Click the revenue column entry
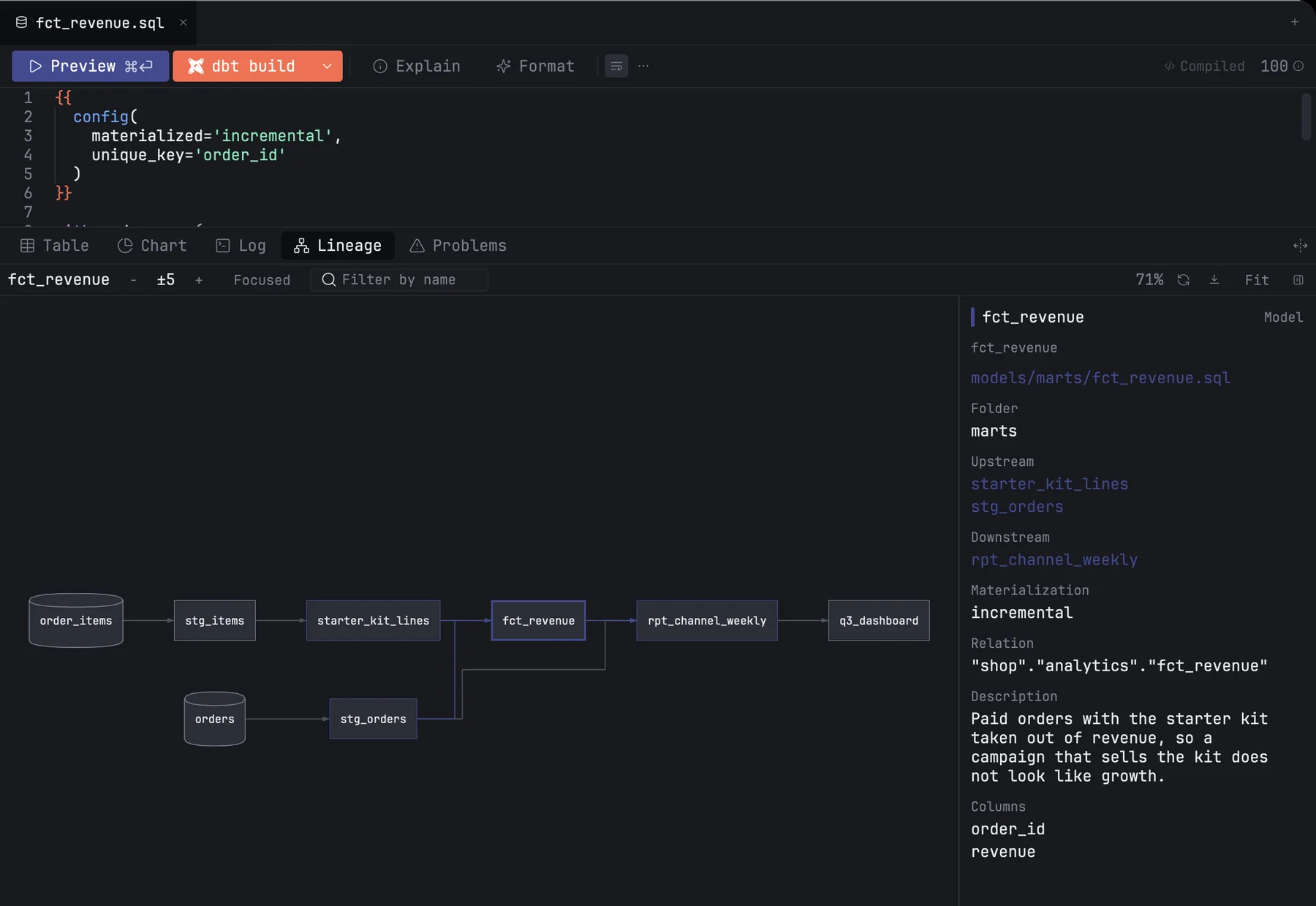1316x906 pixels. (1003, 852)
